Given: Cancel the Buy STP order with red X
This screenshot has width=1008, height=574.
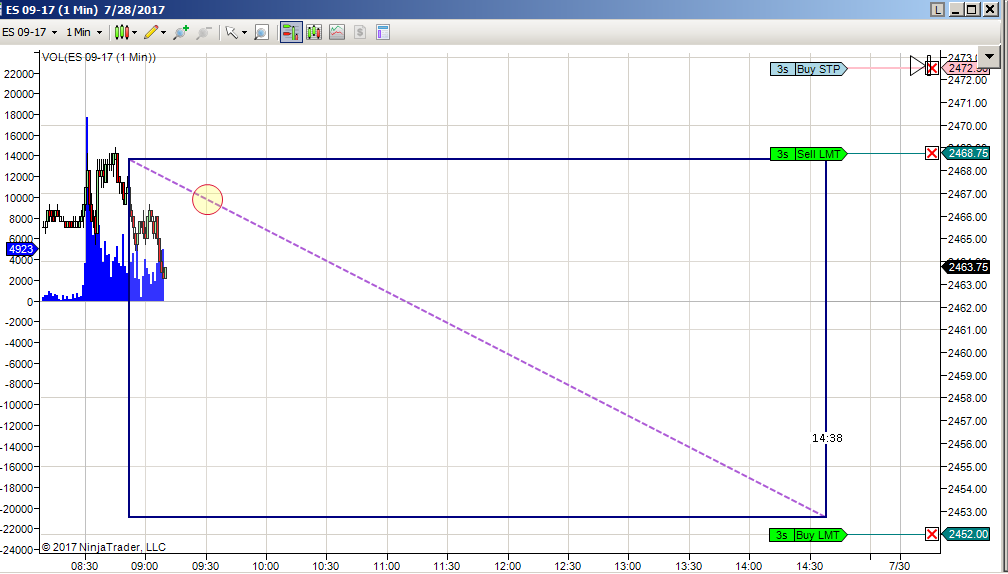Looking at the screenshot, I should [933, 68].
